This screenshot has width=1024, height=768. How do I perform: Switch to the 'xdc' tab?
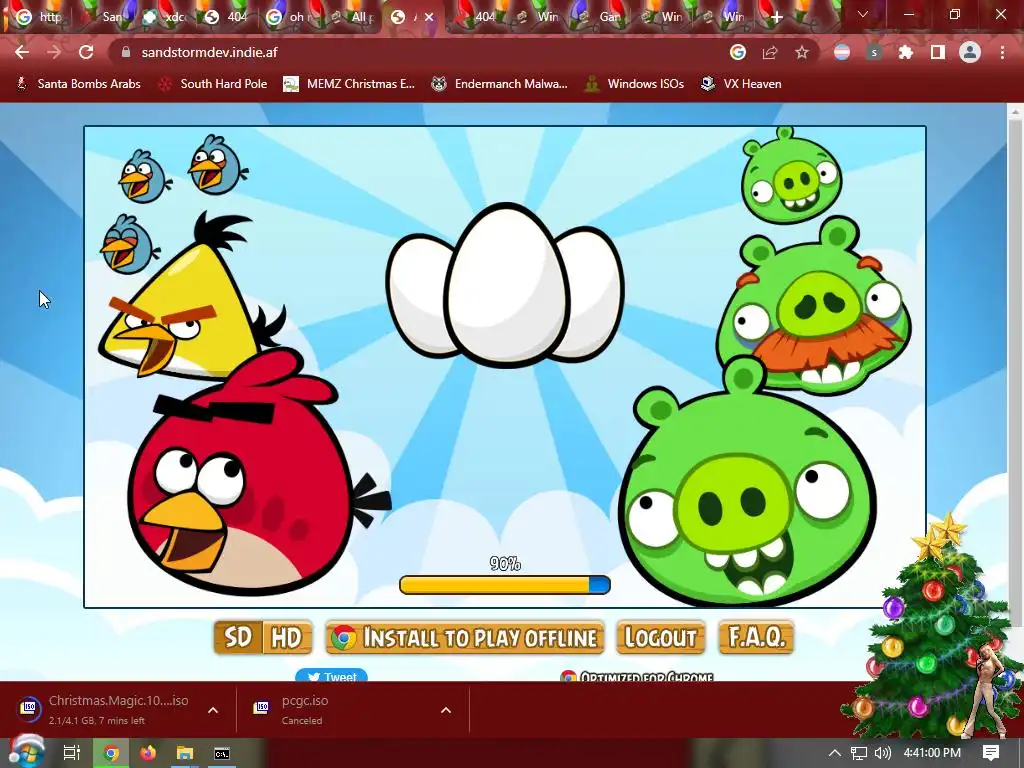164,17
